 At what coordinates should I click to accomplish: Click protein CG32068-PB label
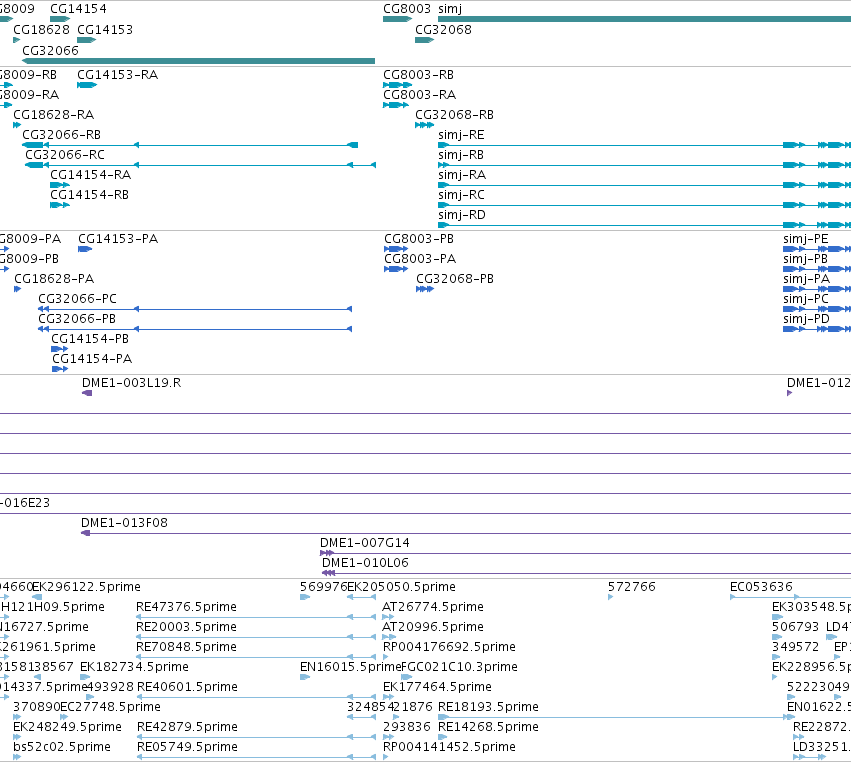(x=455, y=279)
